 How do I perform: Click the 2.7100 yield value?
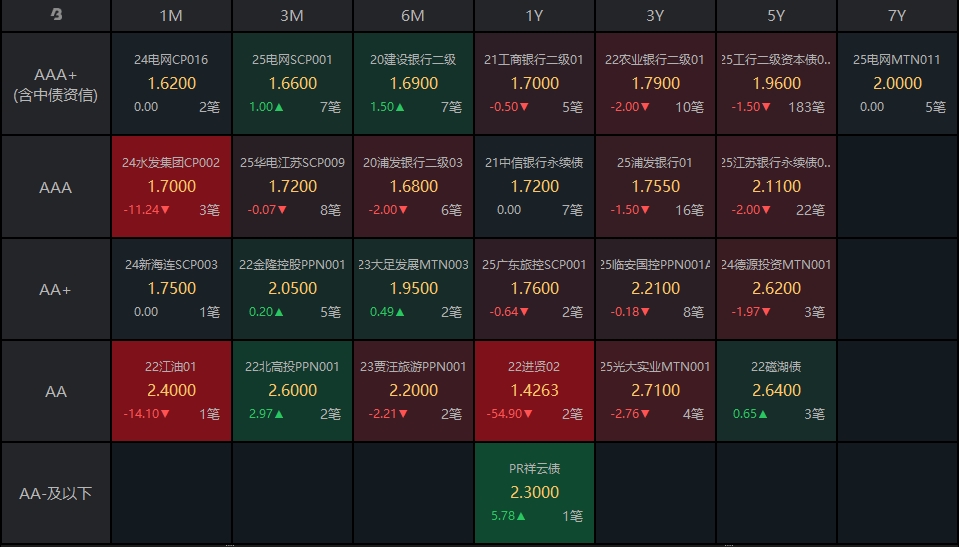(655, 390)
